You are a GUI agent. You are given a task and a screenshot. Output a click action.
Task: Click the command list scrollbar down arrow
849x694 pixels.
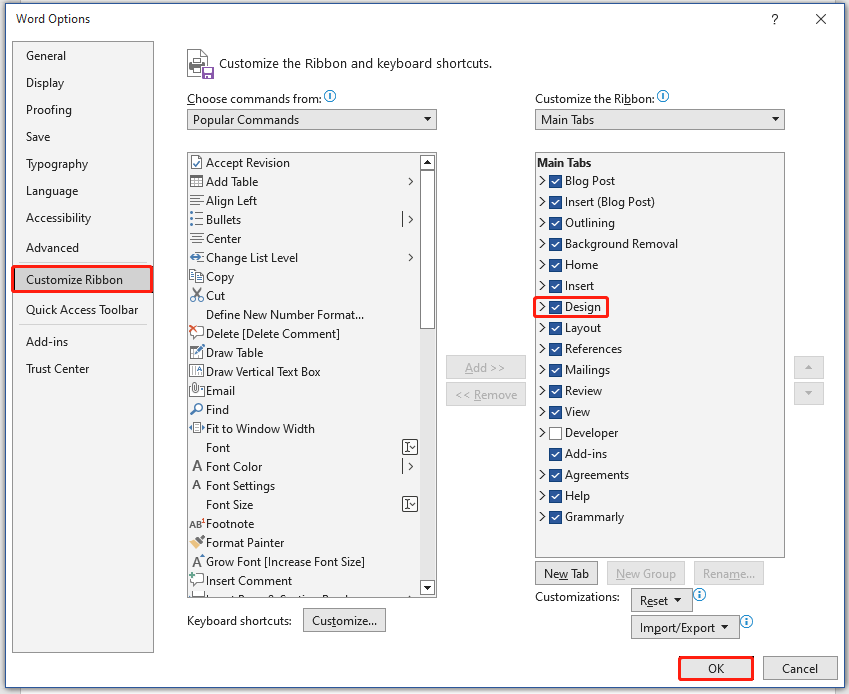click(x=428, y=587)
